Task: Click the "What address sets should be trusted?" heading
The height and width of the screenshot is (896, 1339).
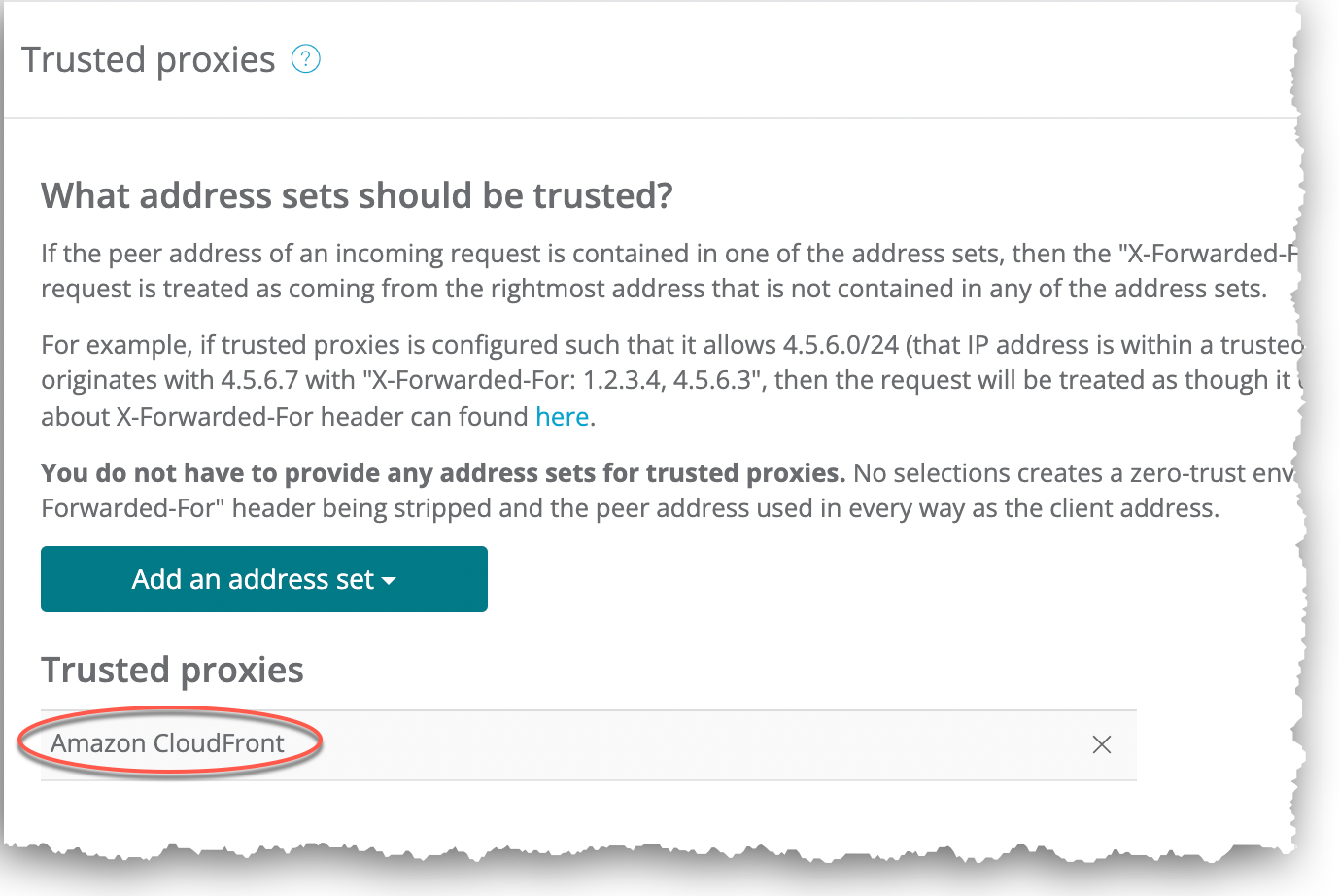Action: [357, 195]
